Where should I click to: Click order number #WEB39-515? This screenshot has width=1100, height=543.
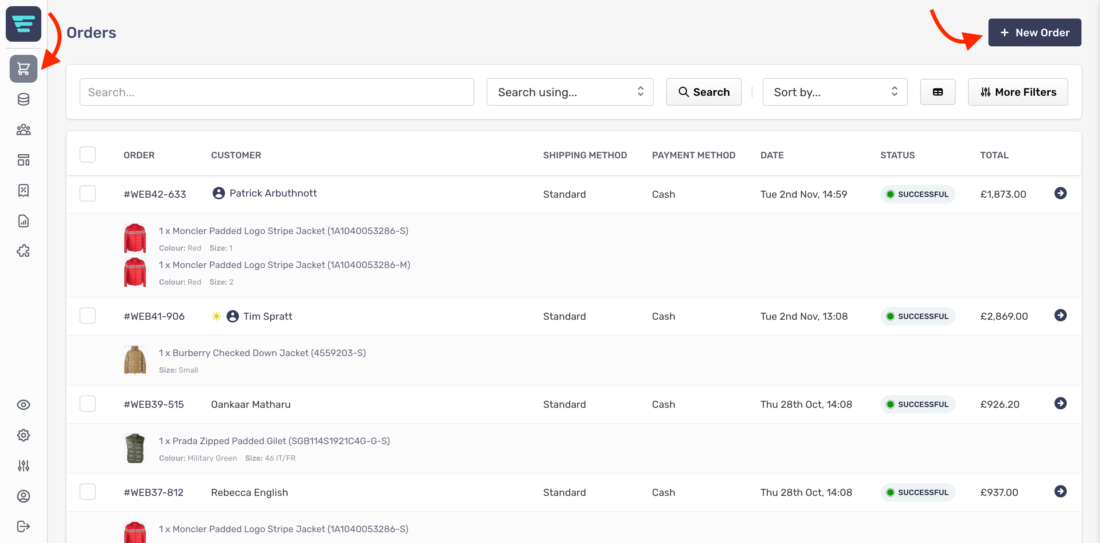pyautogui.click(x=154, y=404)
